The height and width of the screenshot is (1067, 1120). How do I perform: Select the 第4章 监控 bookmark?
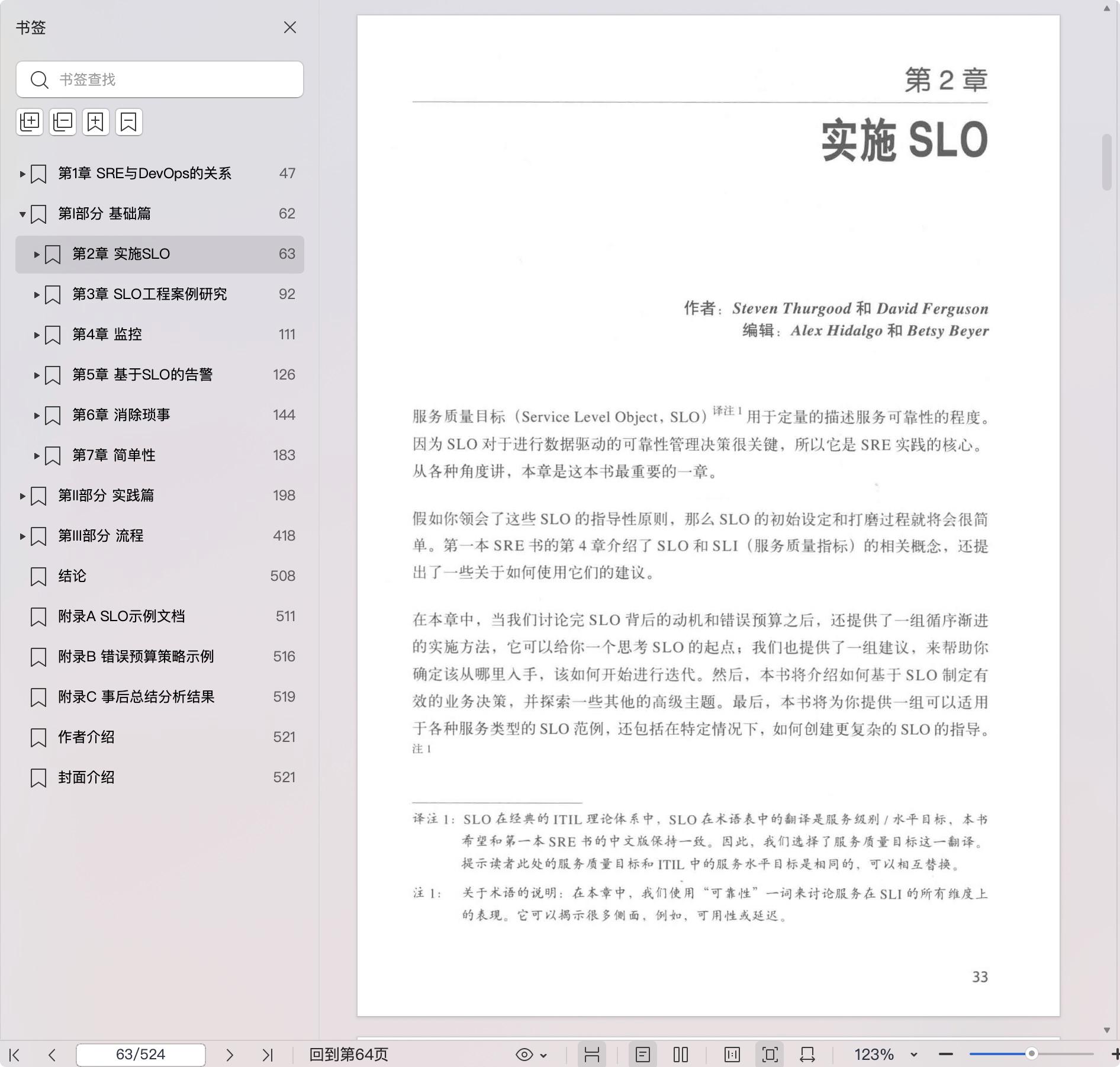tap(107, 335)
